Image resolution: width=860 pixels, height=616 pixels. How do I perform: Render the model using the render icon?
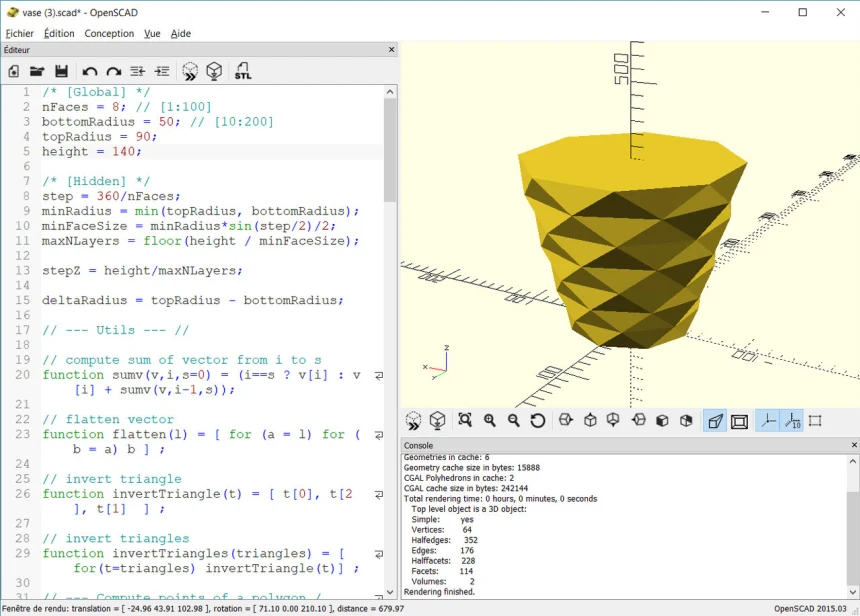click(215, 71)
